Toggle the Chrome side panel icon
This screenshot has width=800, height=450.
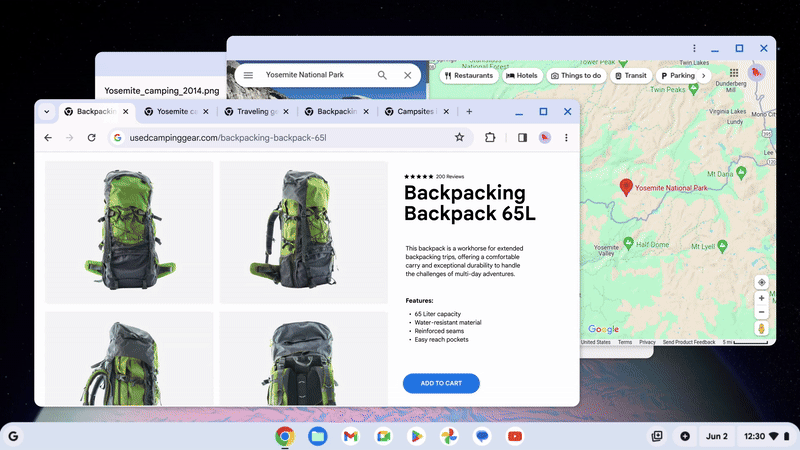(x=522, y=138)
